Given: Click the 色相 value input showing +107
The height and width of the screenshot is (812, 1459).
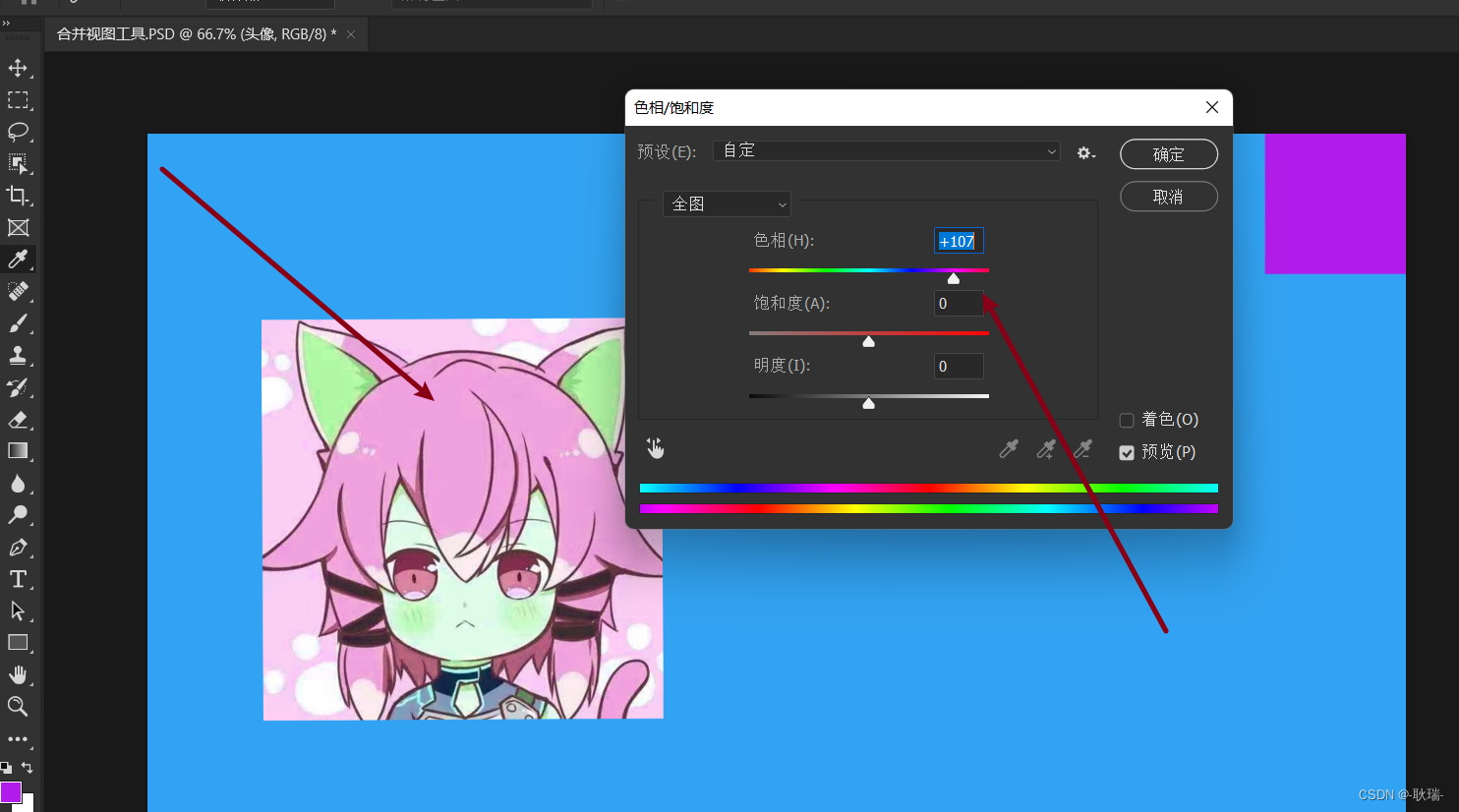Looking at the screenshot, I should pos(958,240).
